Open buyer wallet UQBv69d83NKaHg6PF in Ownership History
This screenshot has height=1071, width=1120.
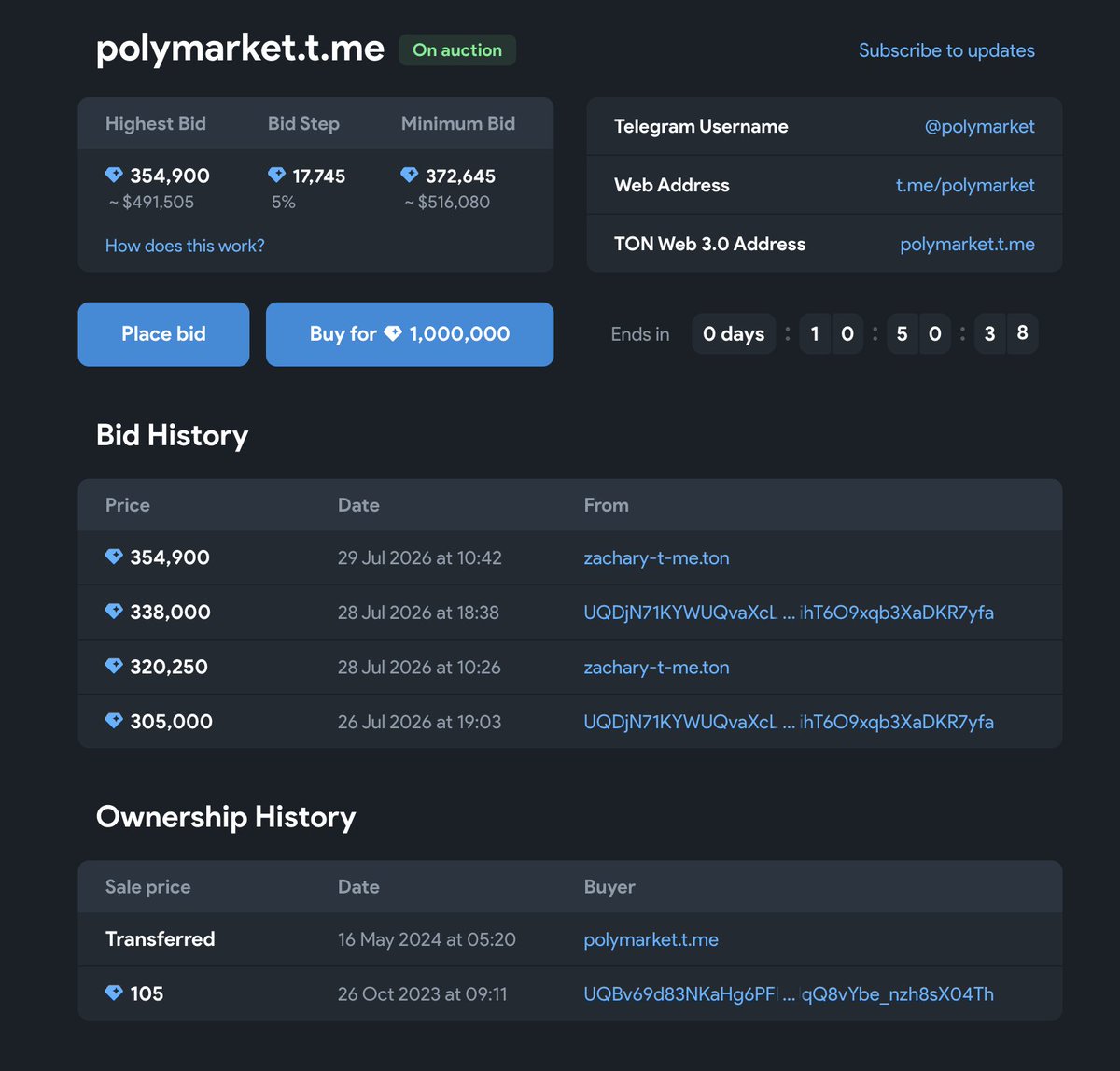click(x=789, y=994)
